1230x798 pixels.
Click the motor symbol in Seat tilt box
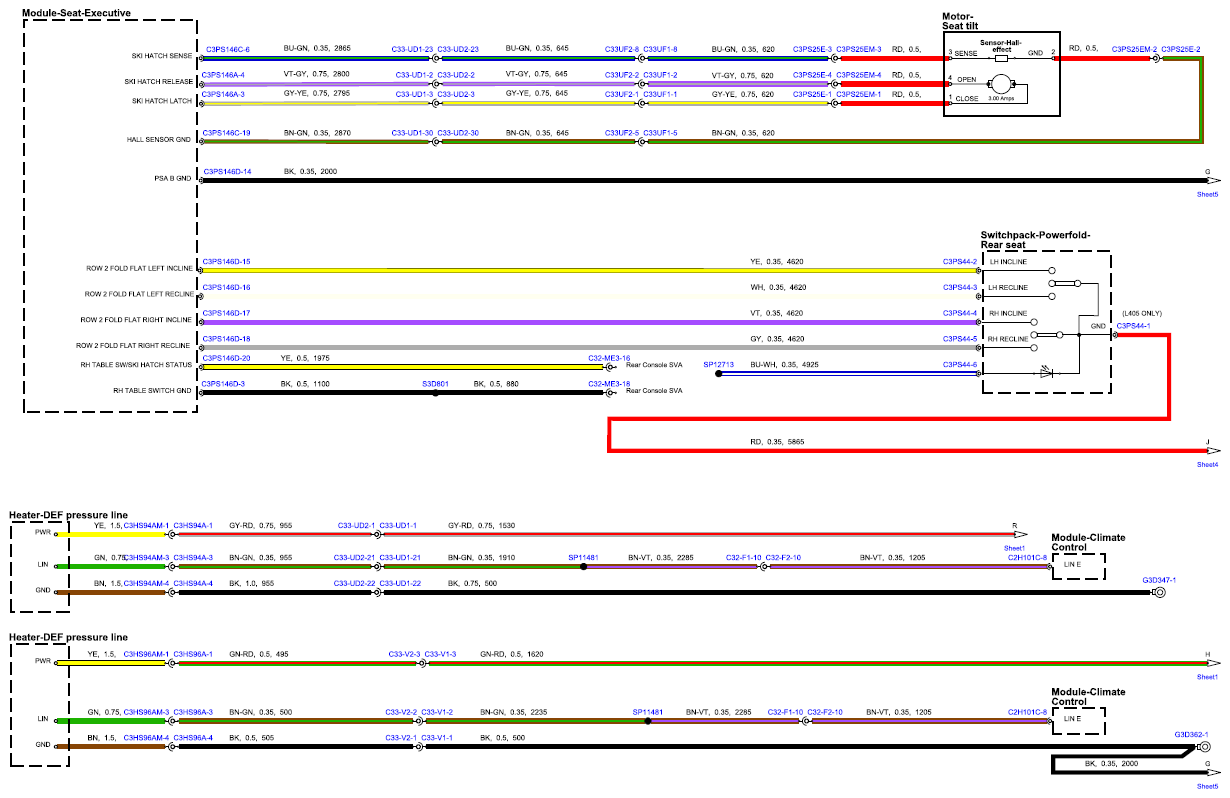tap(999, 86)
